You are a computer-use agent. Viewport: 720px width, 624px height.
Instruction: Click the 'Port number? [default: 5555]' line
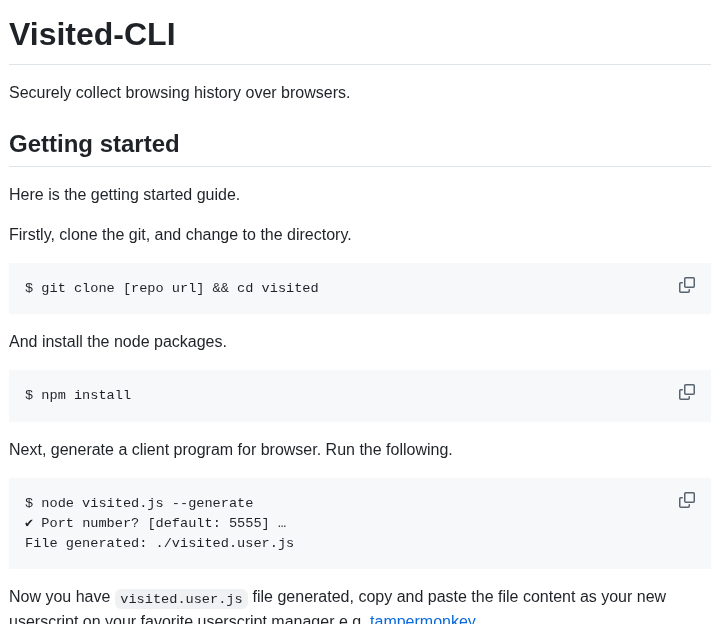(156, 523)
